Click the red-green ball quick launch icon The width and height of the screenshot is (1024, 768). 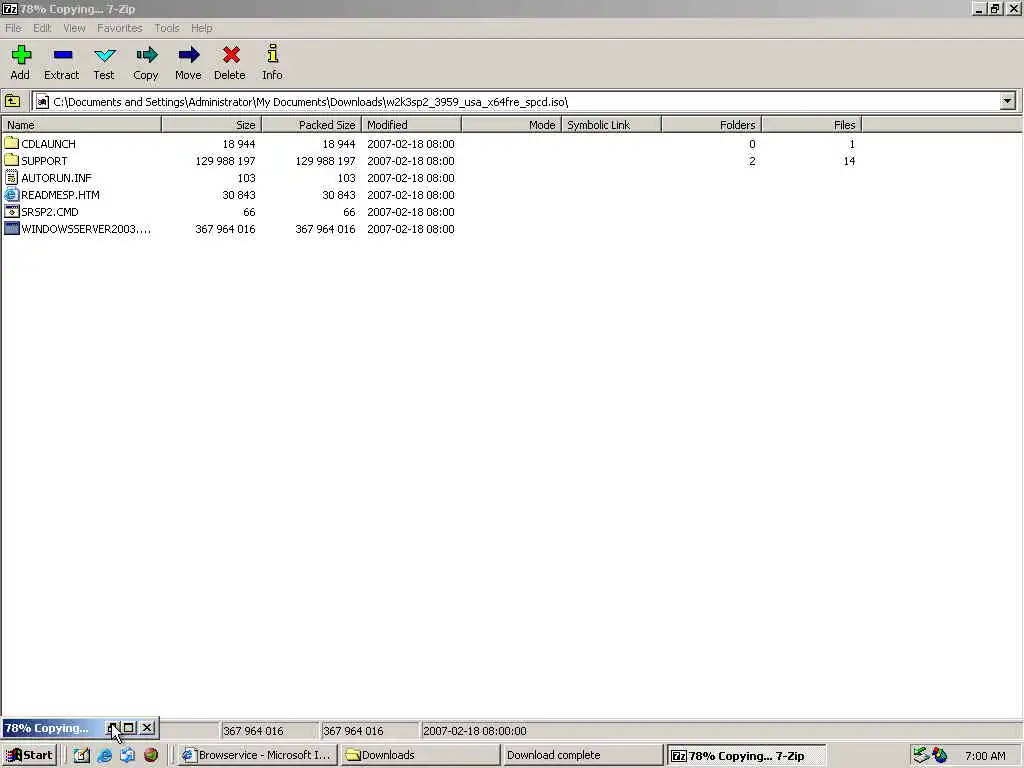pyautogui.click(x=151, y=755)
